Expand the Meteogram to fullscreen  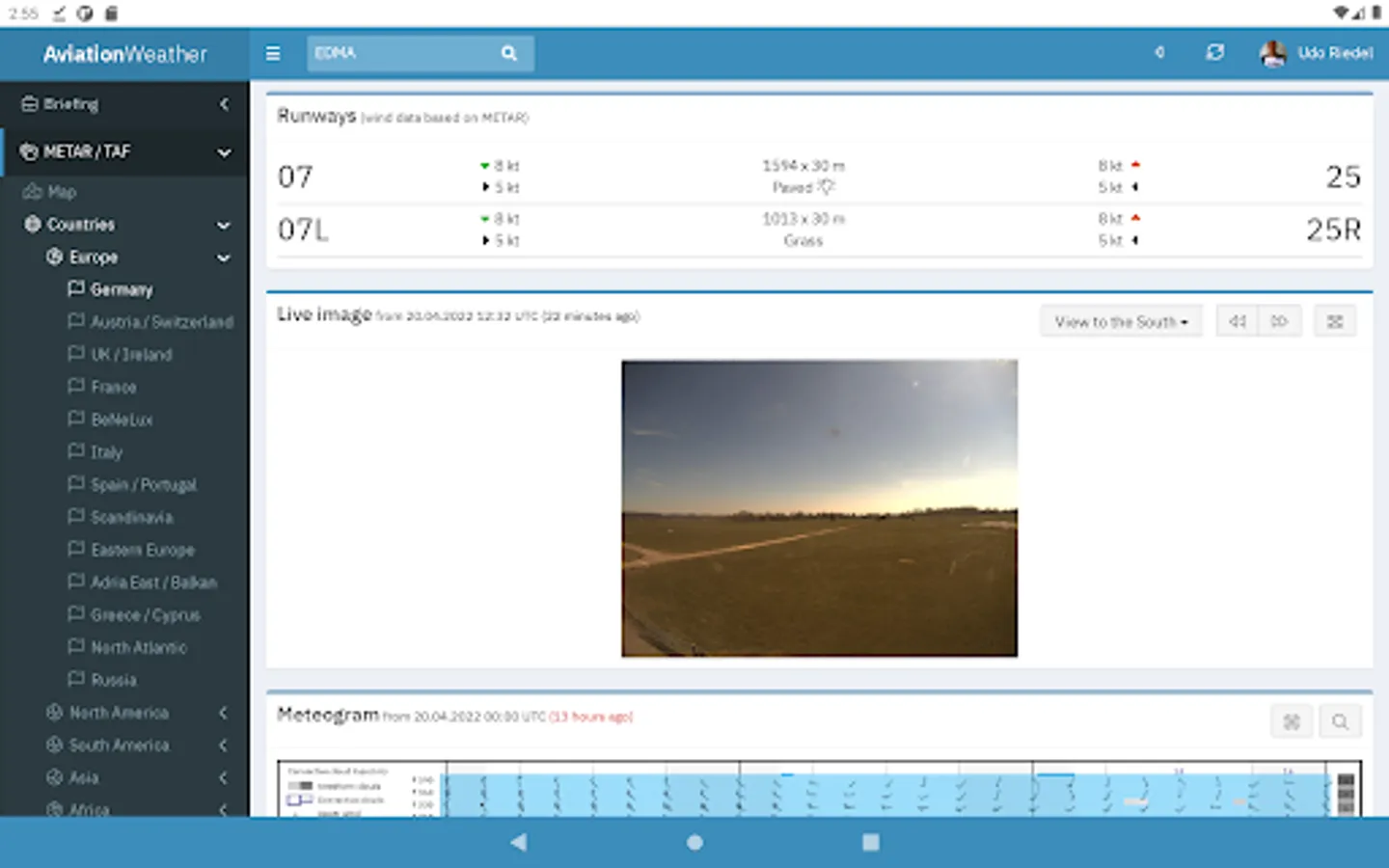[x=1292, y=721]
